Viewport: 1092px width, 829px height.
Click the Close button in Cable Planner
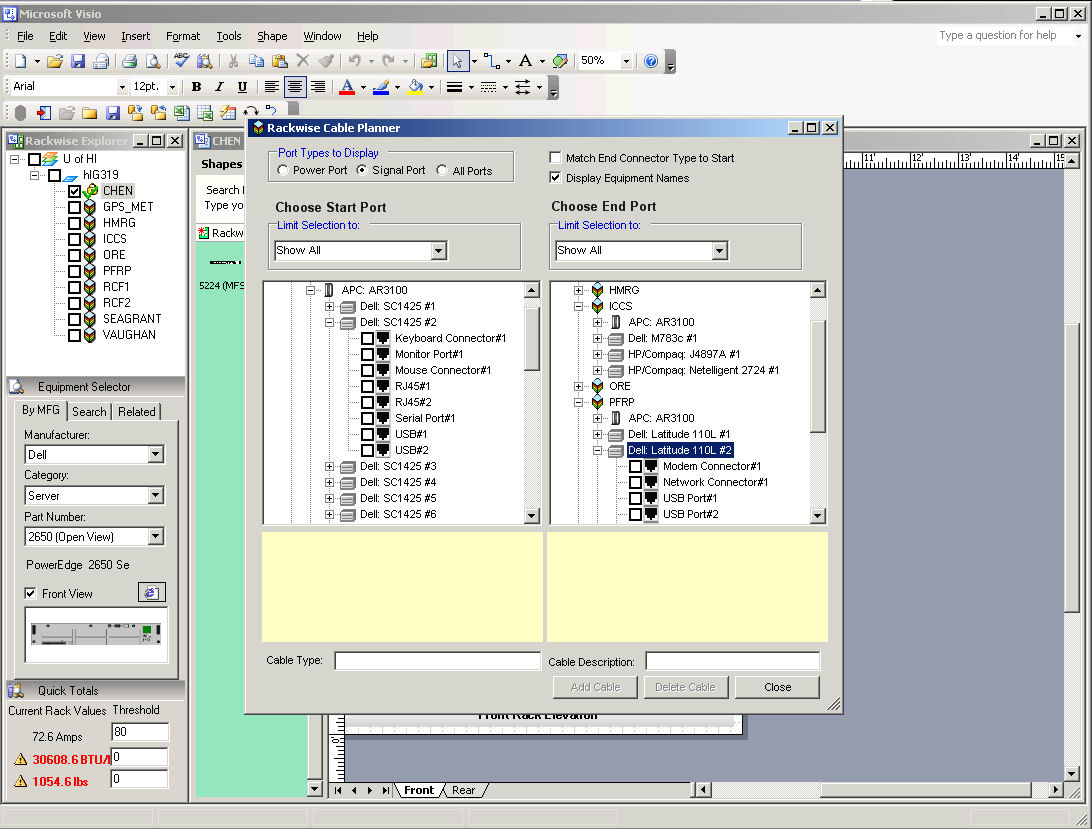pos(777,687)
